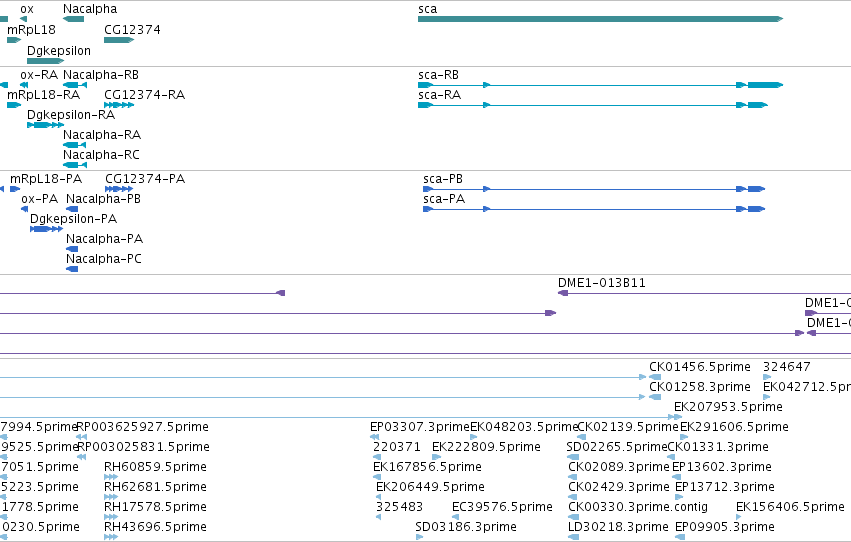This screenshot has height=542, width=851.
Task: Select the EK167856.5prime EST
Action: tap(377, 477)
